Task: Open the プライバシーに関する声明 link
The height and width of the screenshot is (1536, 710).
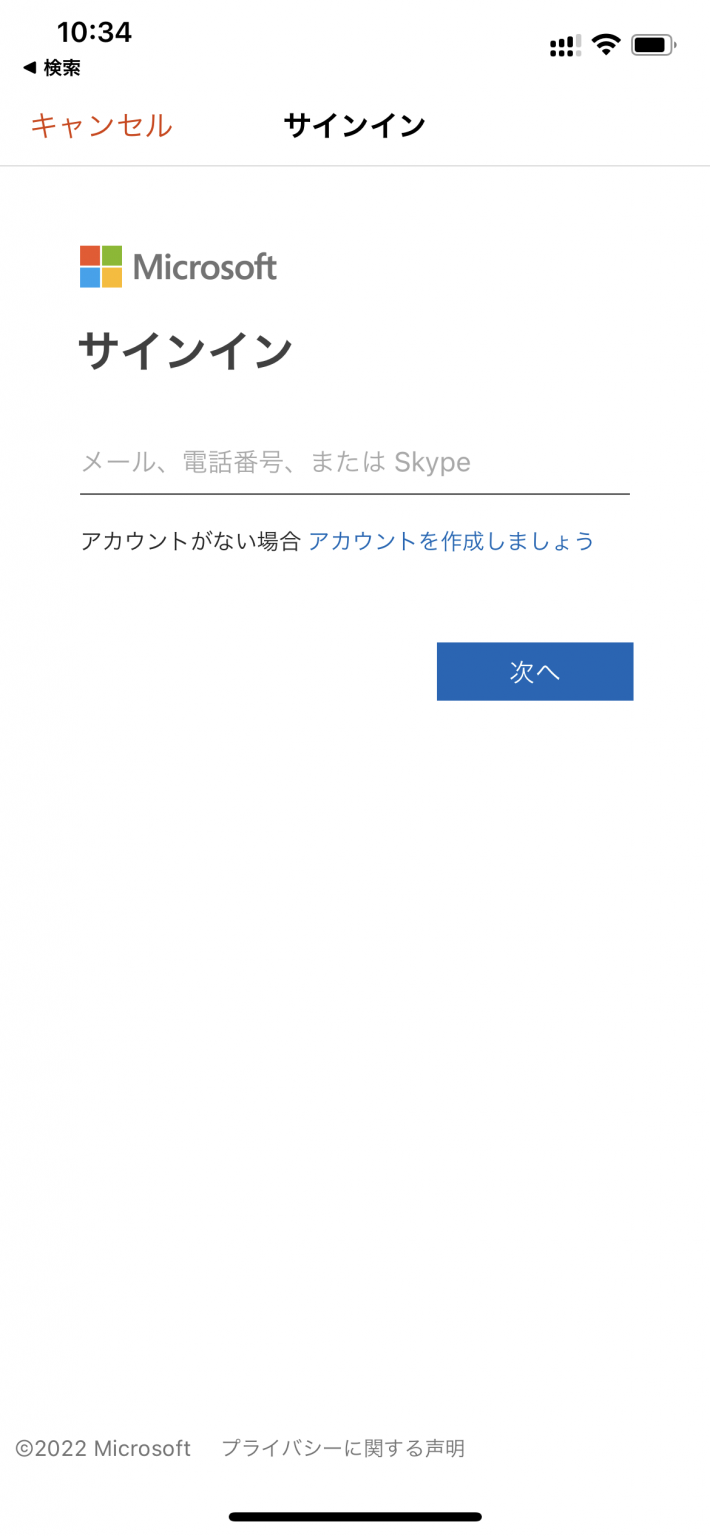Action: click(x=343, y=1448)
